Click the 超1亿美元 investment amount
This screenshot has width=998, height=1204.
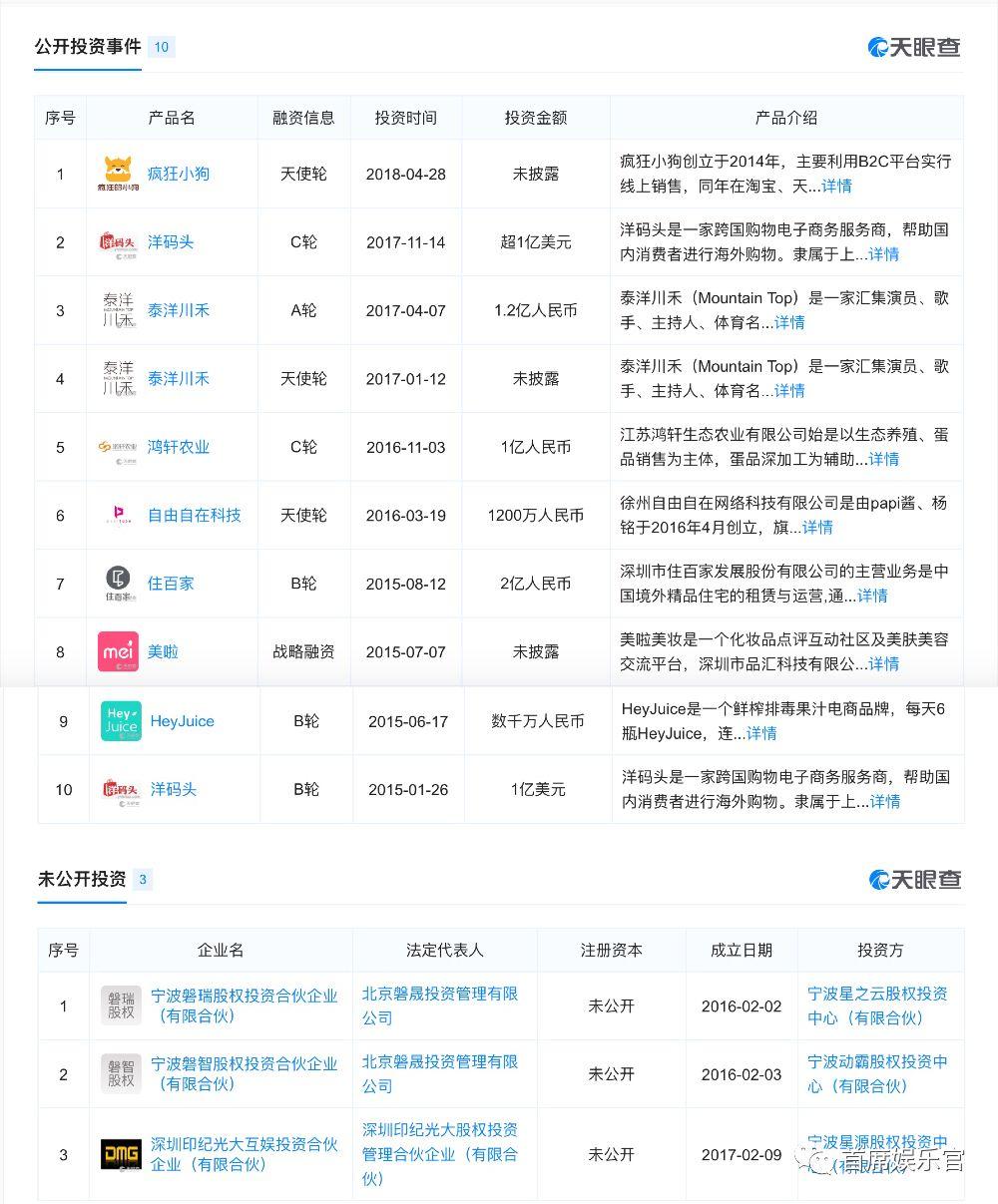[536, 242]
